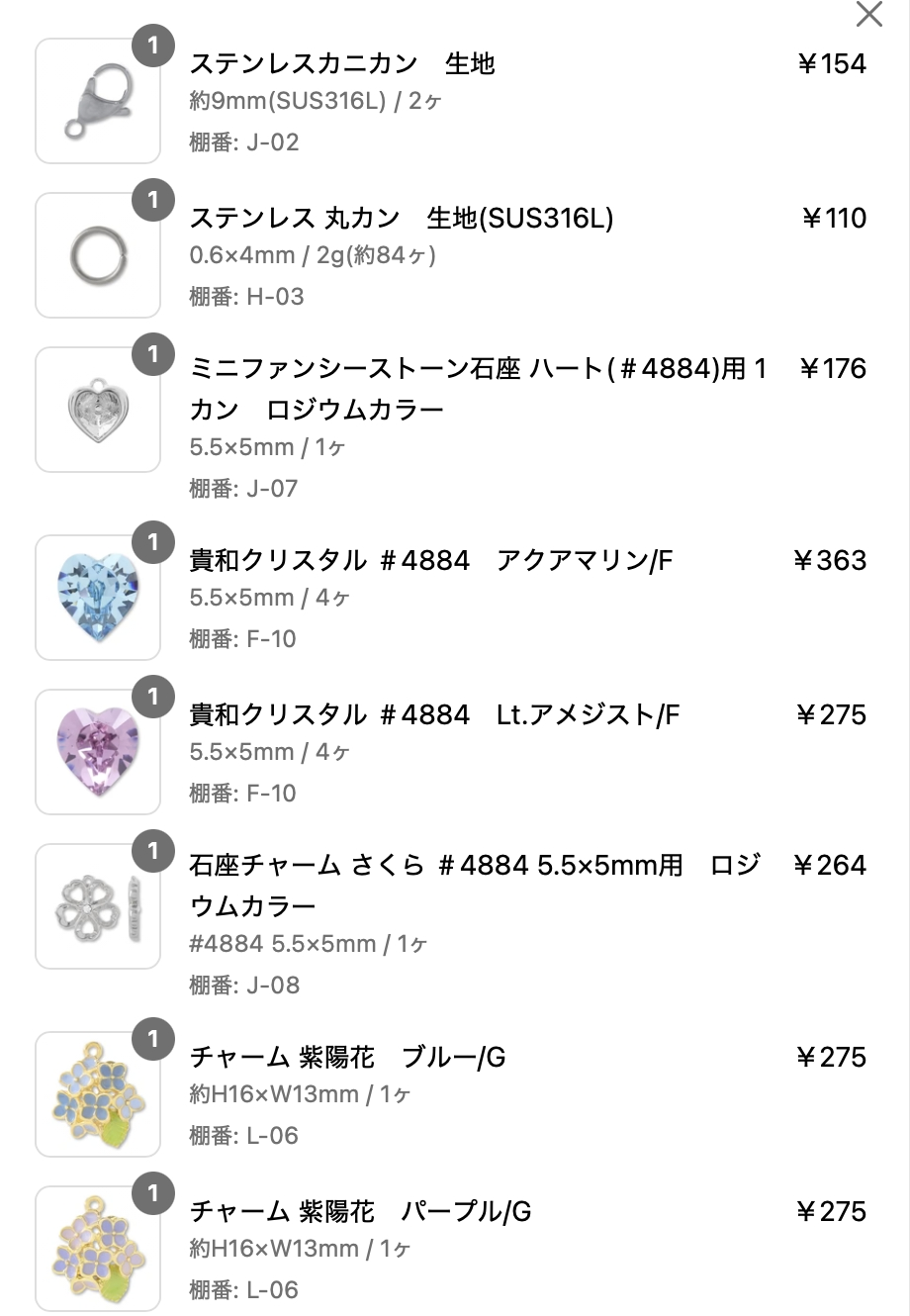Image resolution: width=910 pixels, height=1316 pixels.
Task: Open the stainless lobster clasp thumbnail
Action: coord(98,101)
